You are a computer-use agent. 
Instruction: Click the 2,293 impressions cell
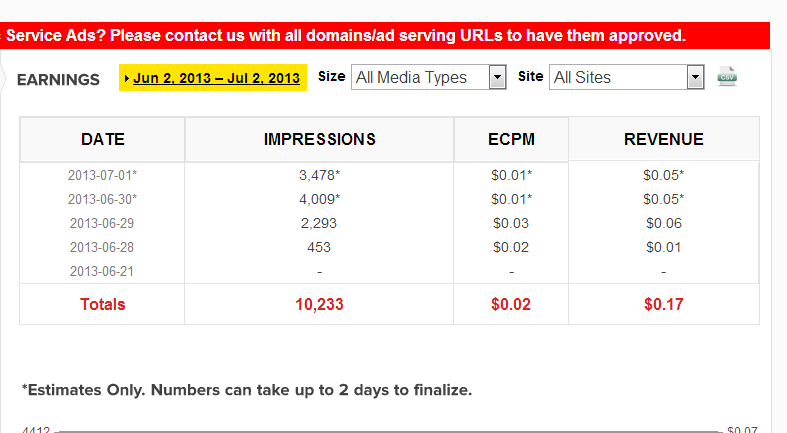click(x=319, y=223)
